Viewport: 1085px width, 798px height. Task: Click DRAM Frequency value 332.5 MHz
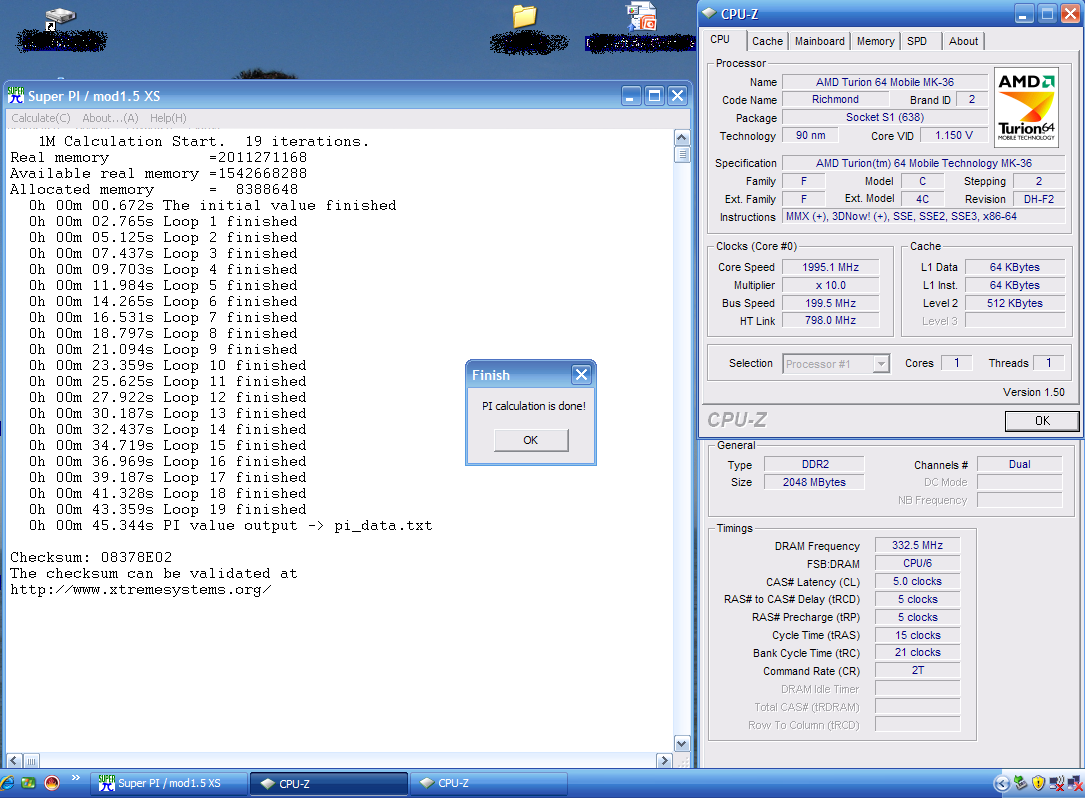pyautogui.click(x=918, y=545)
